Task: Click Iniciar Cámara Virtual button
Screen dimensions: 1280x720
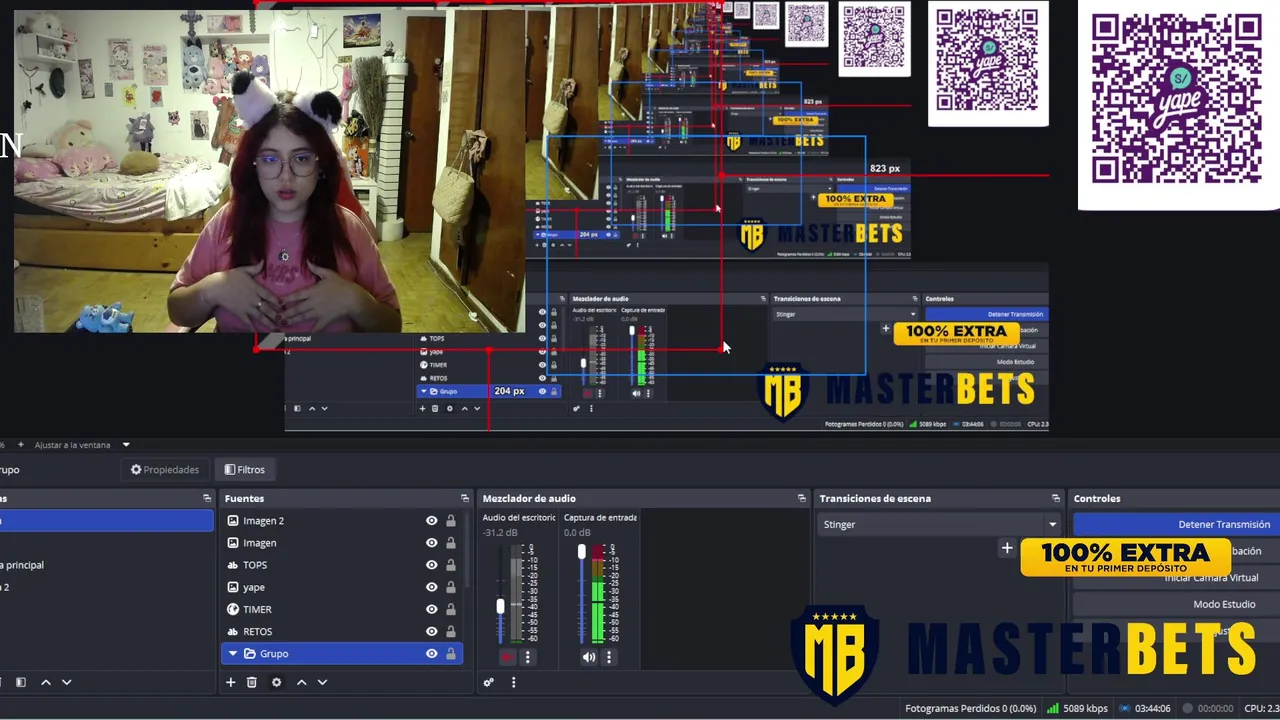Action: click(1176, 578)
